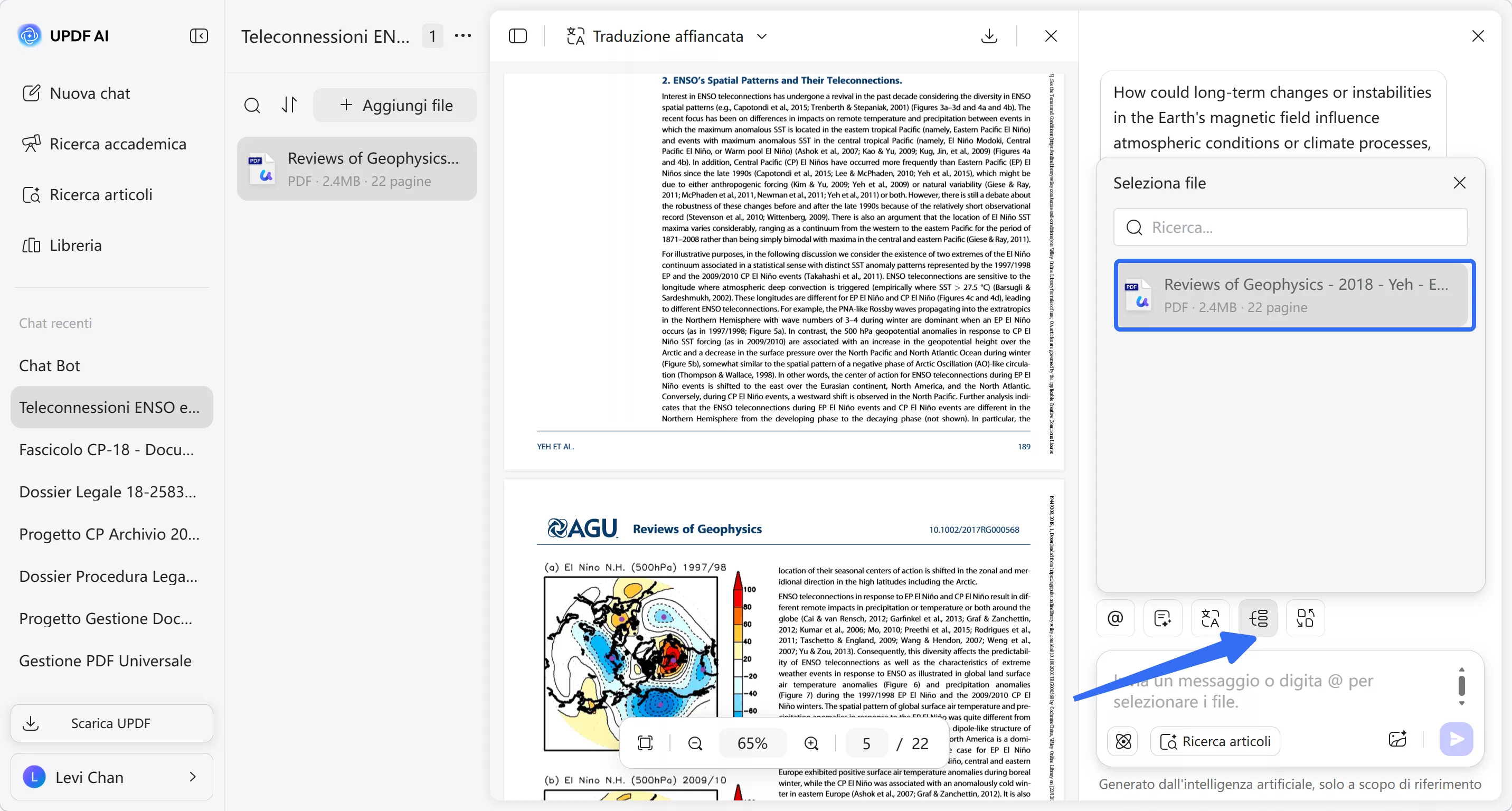Screen dimensions: 1512x811
Task: Toggle fit-to-page view in PDF toolbar
Action: point(646,743)
